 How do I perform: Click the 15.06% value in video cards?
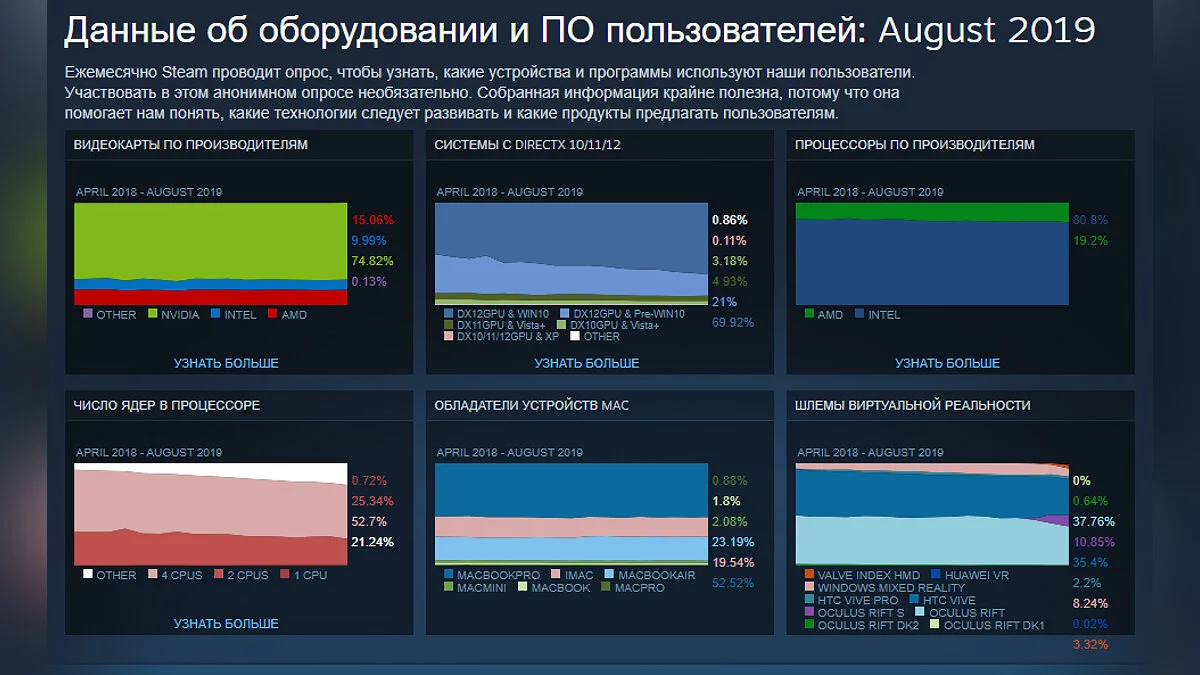372,219
